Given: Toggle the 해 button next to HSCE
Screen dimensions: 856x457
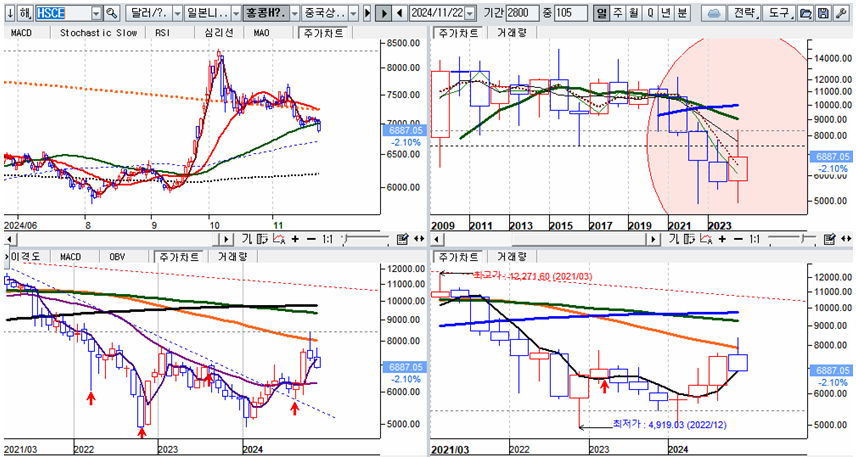Looking at the screenshot, I should click(x=26, y=13).
